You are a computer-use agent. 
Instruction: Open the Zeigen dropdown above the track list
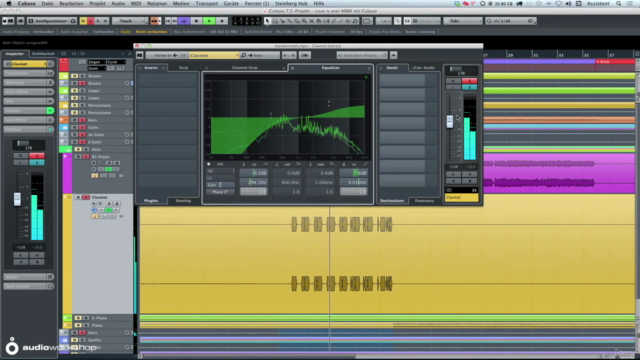(x=97, y=62)
